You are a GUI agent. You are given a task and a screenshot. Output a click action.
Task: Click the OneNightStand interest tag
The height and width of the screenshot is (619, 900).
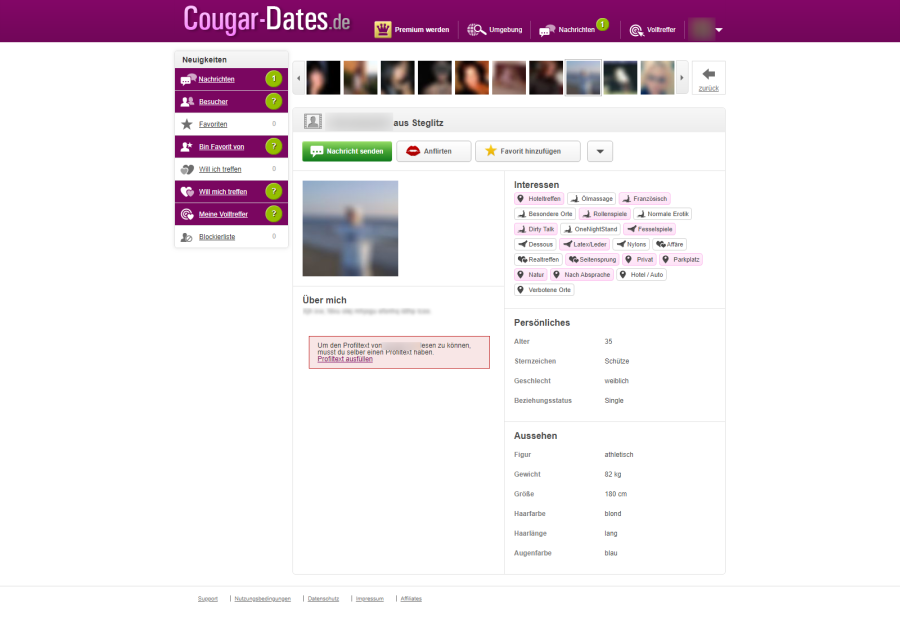click(x=591, y=229)
